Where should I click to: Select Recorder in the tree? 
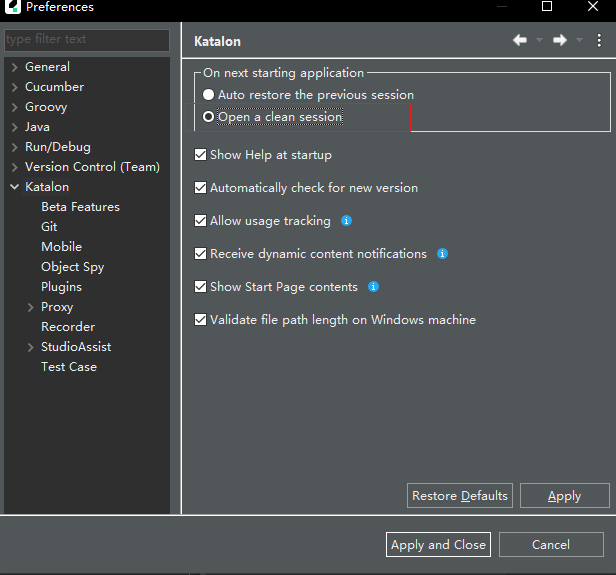pos(68,327)
